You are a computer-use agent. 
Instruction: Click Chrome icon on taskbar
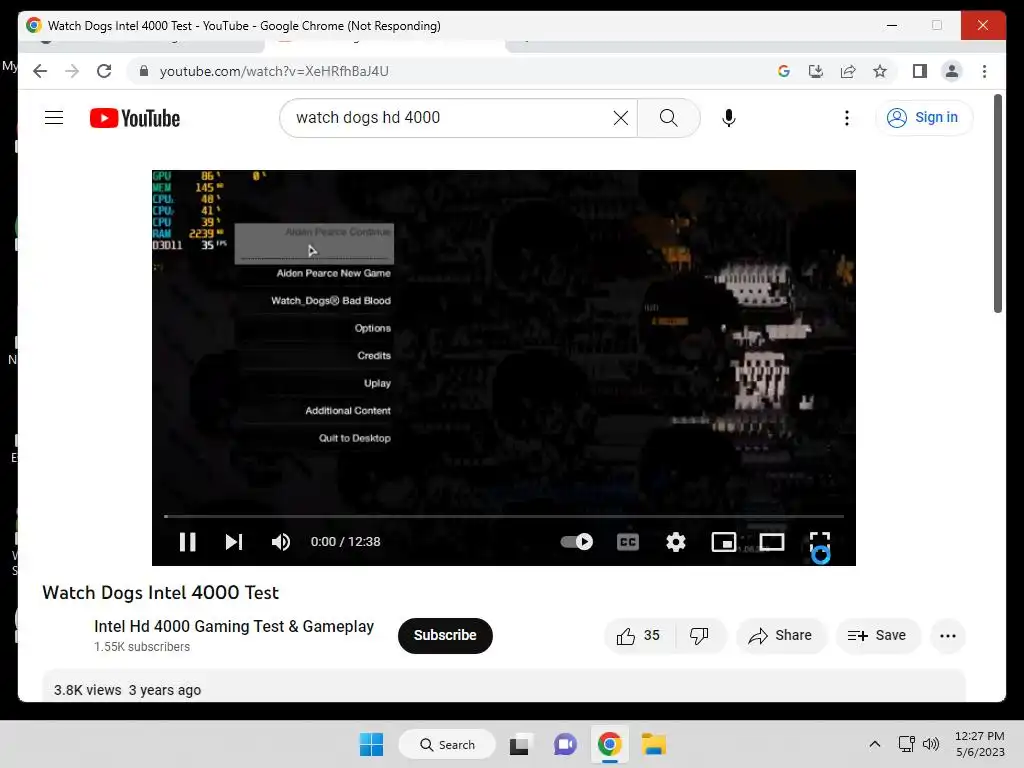609,744
